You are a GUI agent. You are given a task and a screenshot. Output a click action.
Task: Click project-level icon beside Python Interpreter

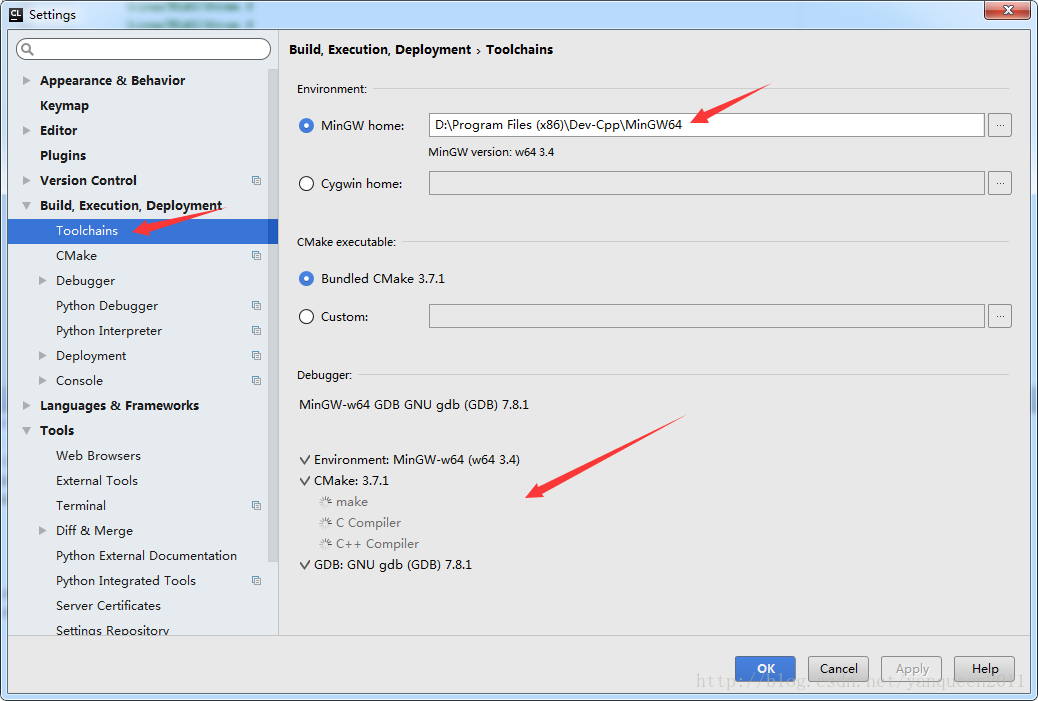coord(256,330)
